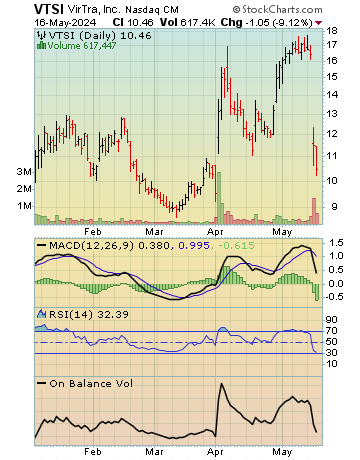Click the Feb label on bottom axis
The width and height of the screenshot is (360, 460).
click(93, 452)
